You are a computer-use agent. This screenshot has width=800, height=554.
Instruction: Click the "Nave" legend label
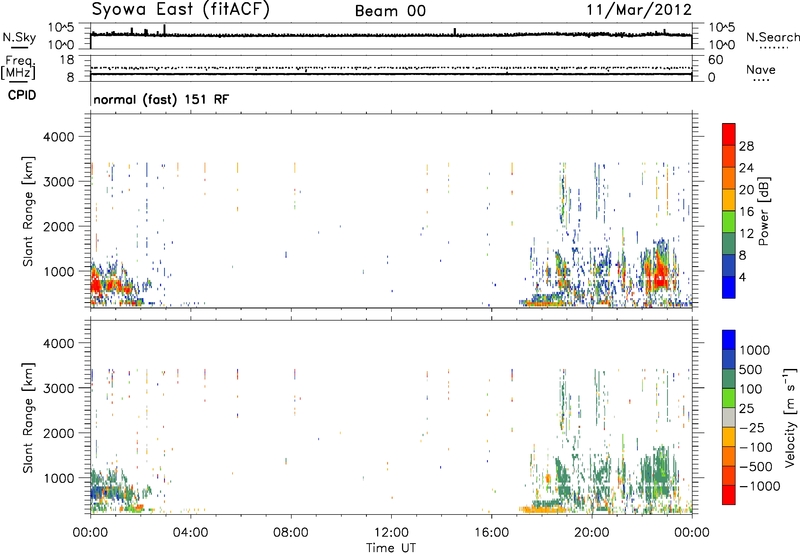pyautogui.click(x=761, y=69)
